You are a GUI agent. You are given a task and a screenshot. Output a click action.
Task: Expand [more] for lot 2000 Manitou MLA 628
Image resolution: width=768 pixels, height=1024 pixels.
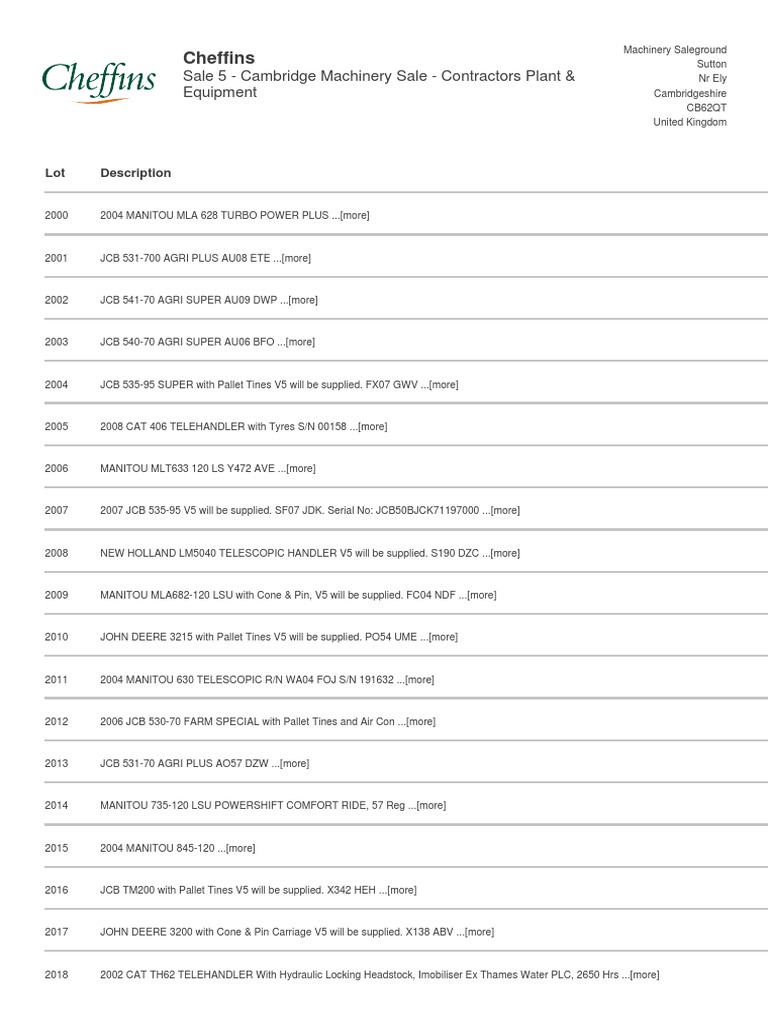click(355, 216)
